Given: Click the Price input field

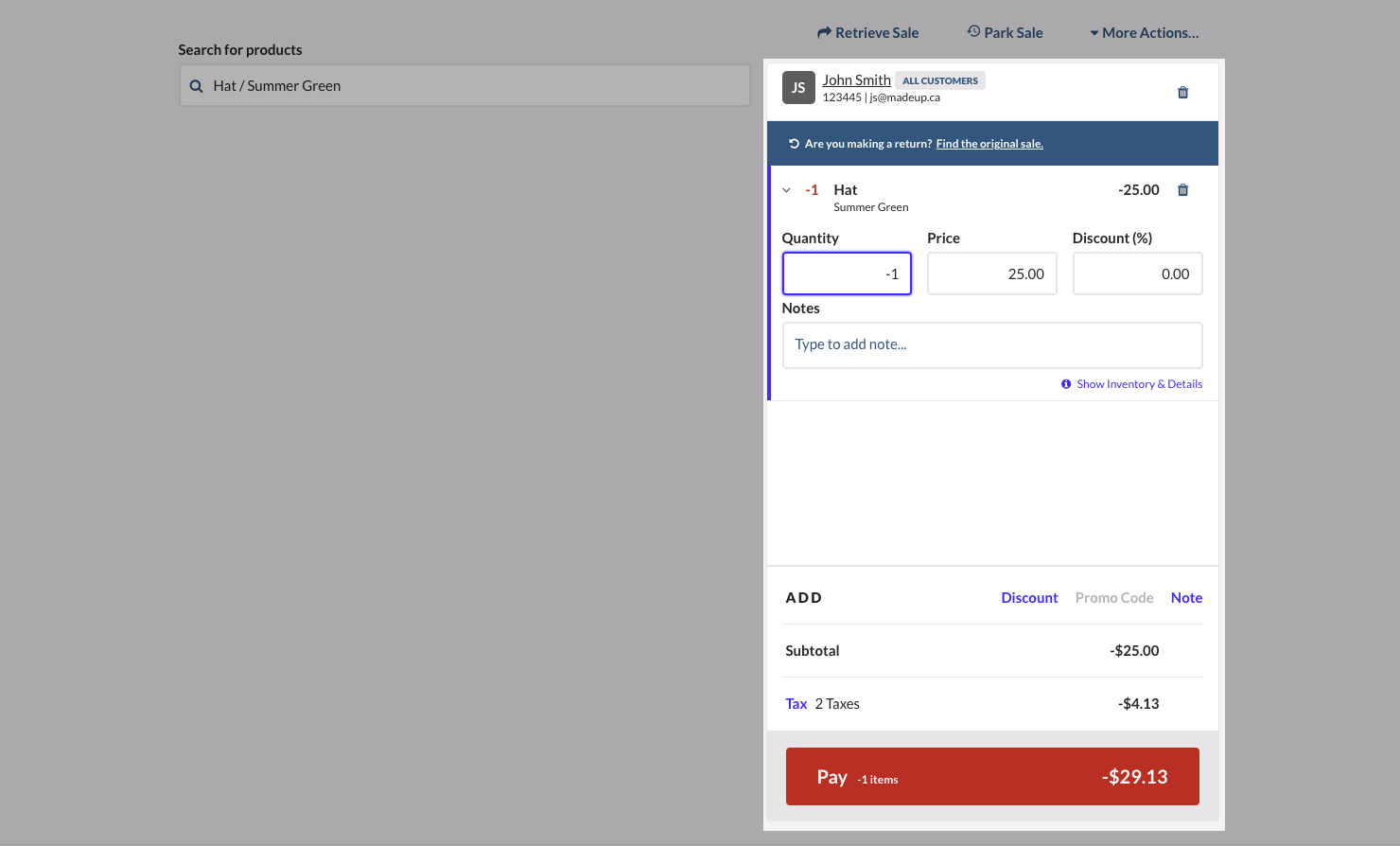Looking at the screenshot, I should point(991,273).
